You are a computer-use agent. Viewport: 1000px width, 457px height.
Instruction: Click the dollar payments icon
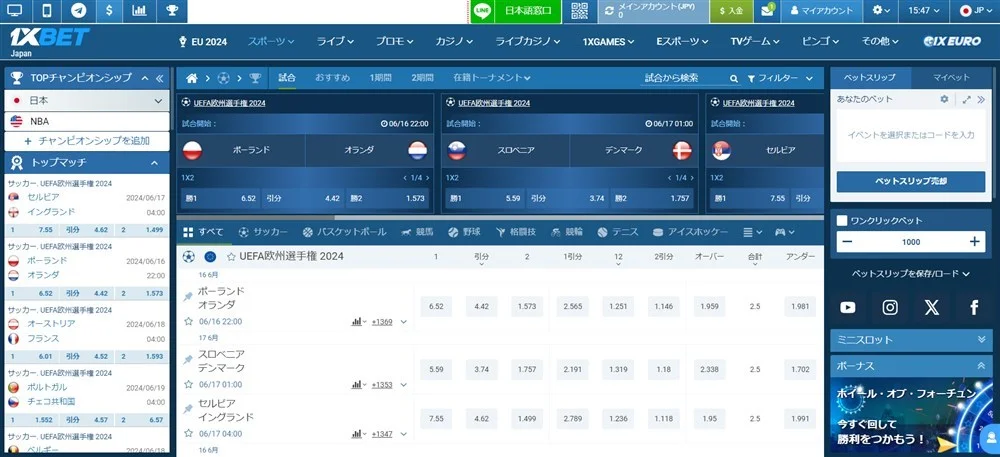(109, 11)
